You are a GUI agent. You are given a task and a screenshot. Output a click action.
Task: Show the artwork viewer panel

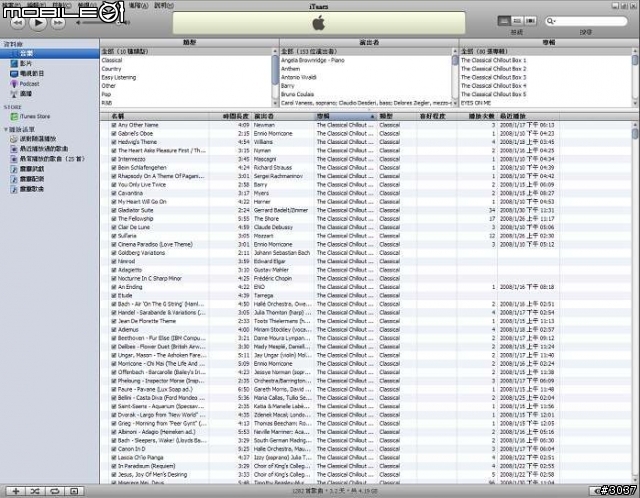click(x=74, y=491)
